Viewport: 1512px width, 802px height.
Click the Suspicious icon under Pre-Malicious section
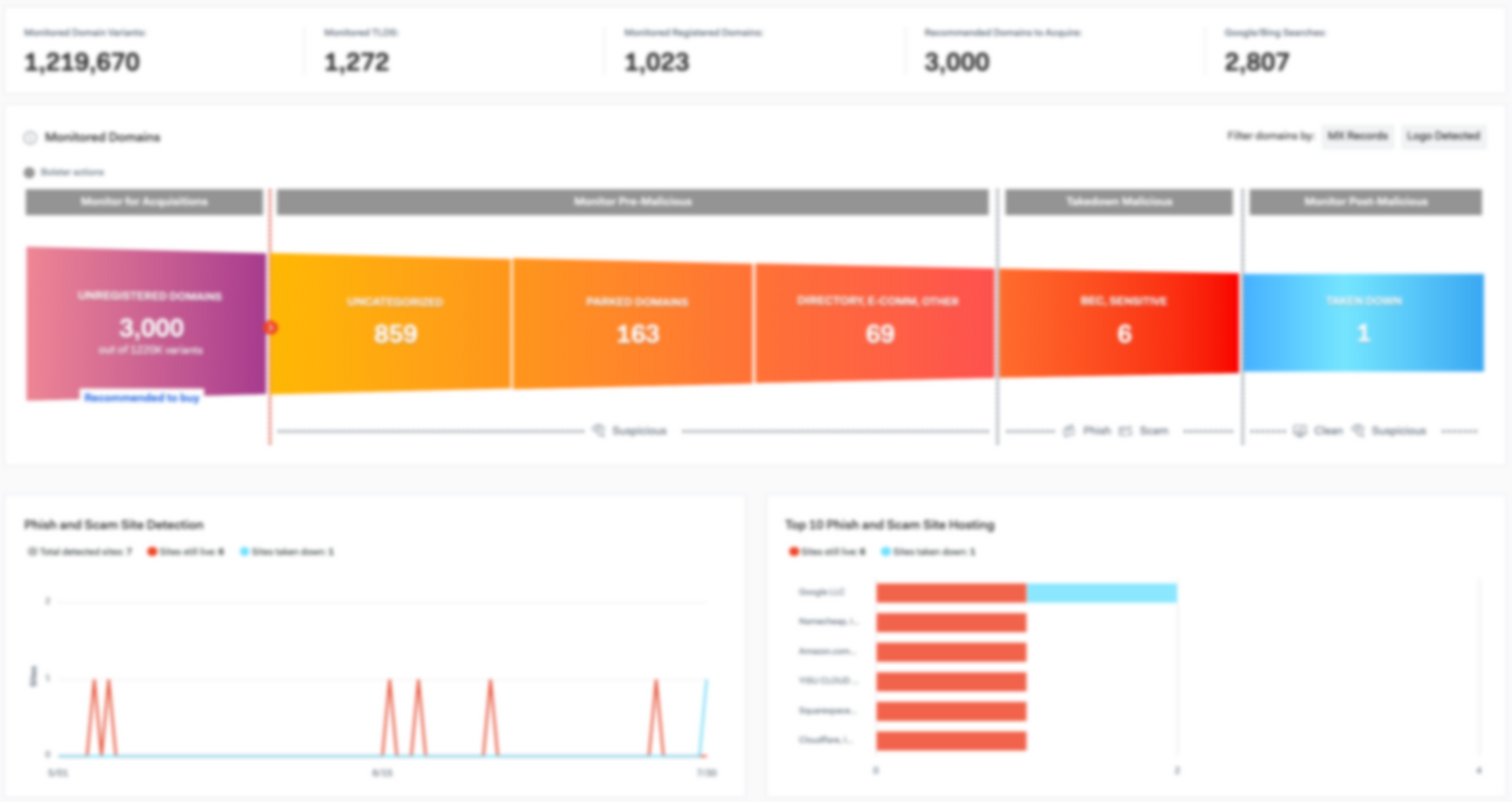point(599,431)
